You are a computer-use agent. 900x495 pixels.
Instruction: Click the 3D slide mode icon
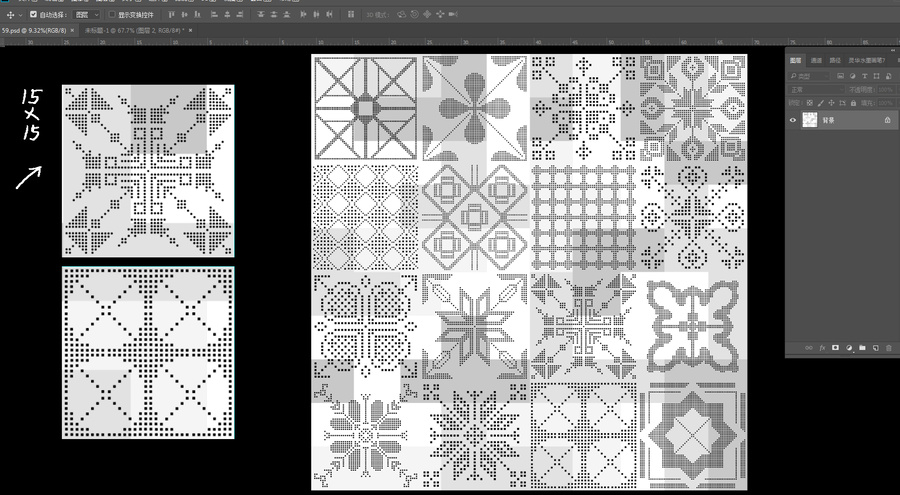click(440, 14)
